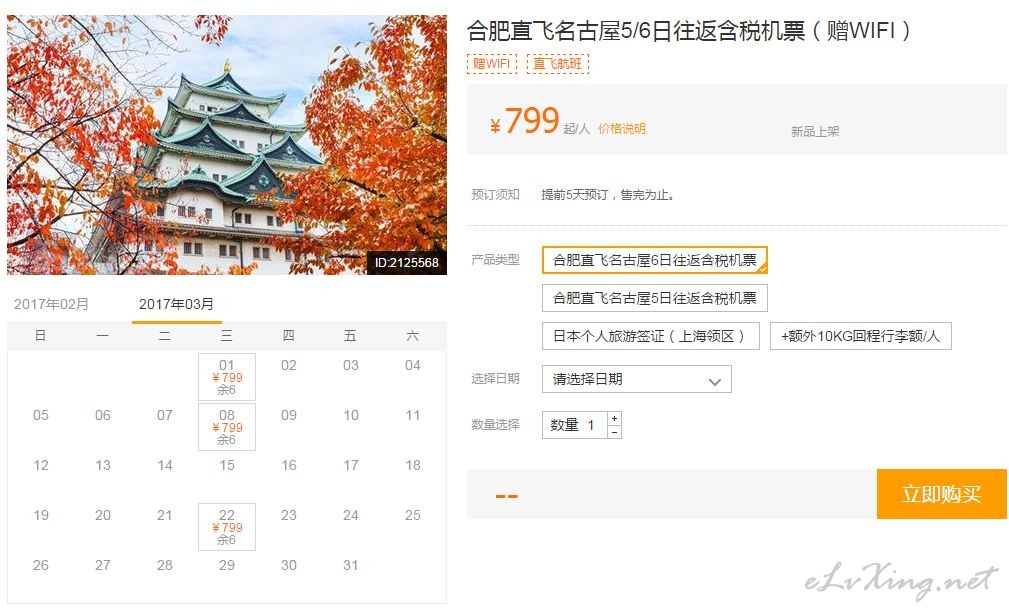Click the 新品上架 label
The height and width of the screenshot is (614, 1009).
pyautogui.click(x=815, y=132)
